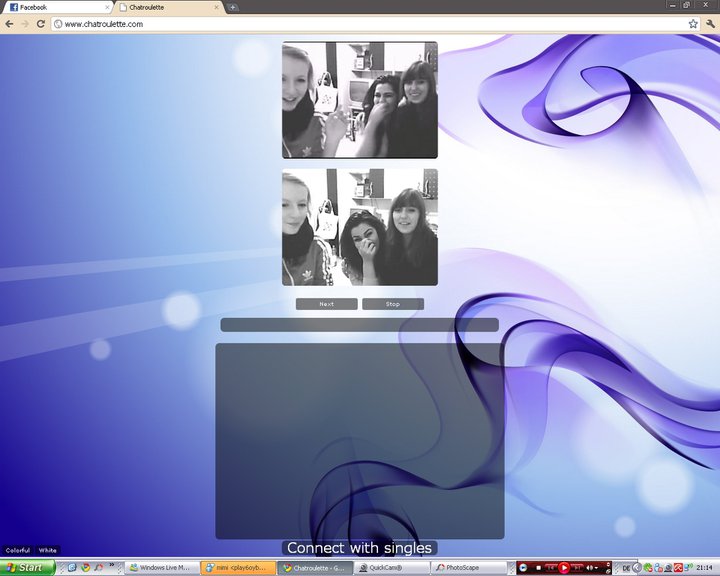The image size is (720, 576).
Task: Expand the quick launch overflow chevron
Action: click(x=112, y=565)
